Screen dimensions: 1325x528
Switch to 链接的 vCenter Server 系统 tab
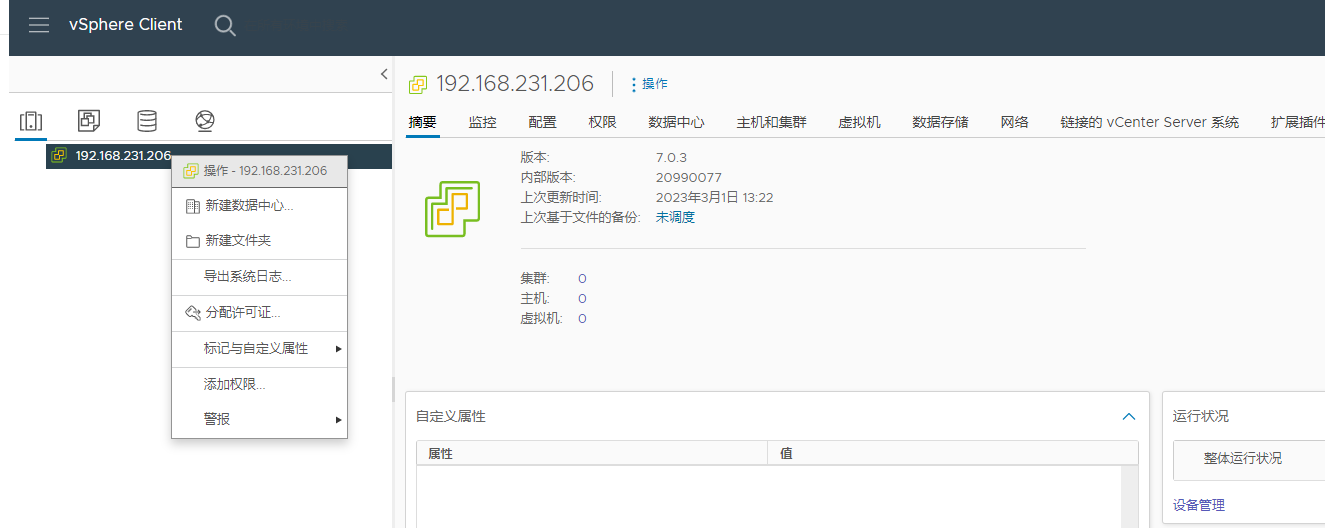point(1149,122)
